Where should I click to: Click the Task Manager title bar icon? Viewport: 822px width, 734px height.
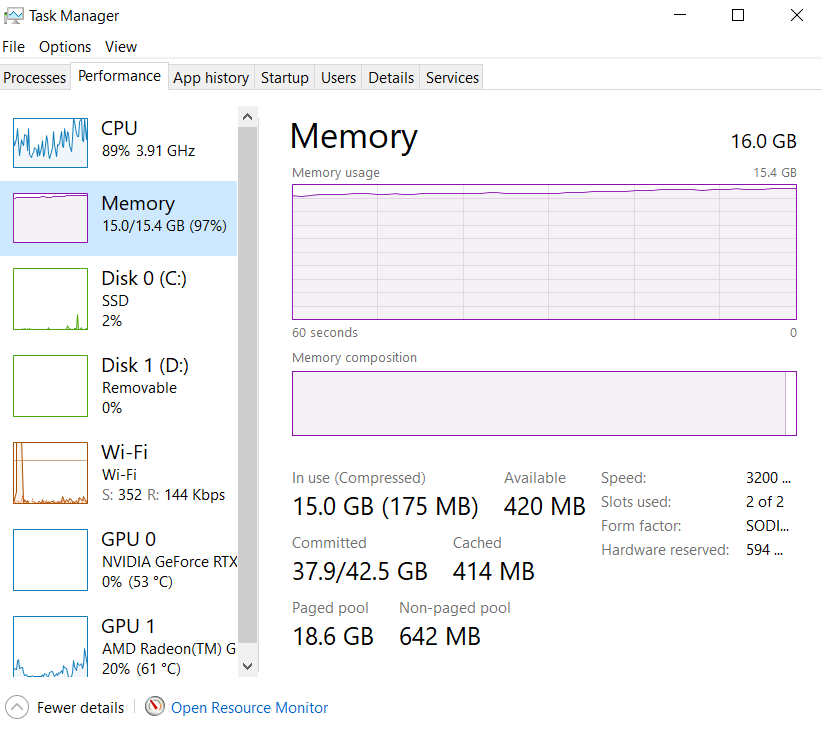[x=14, y=16]
